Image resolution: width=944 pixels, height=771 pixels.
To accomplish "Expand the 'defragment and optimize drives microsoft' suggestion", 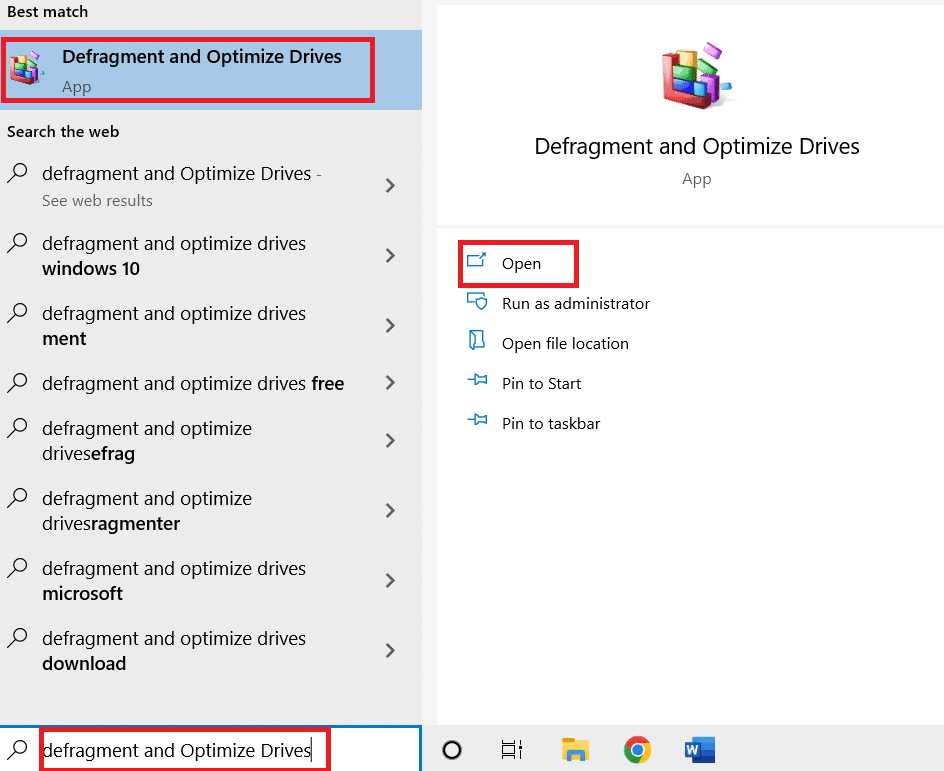I will pyautogui.click(x=390, y=581).
